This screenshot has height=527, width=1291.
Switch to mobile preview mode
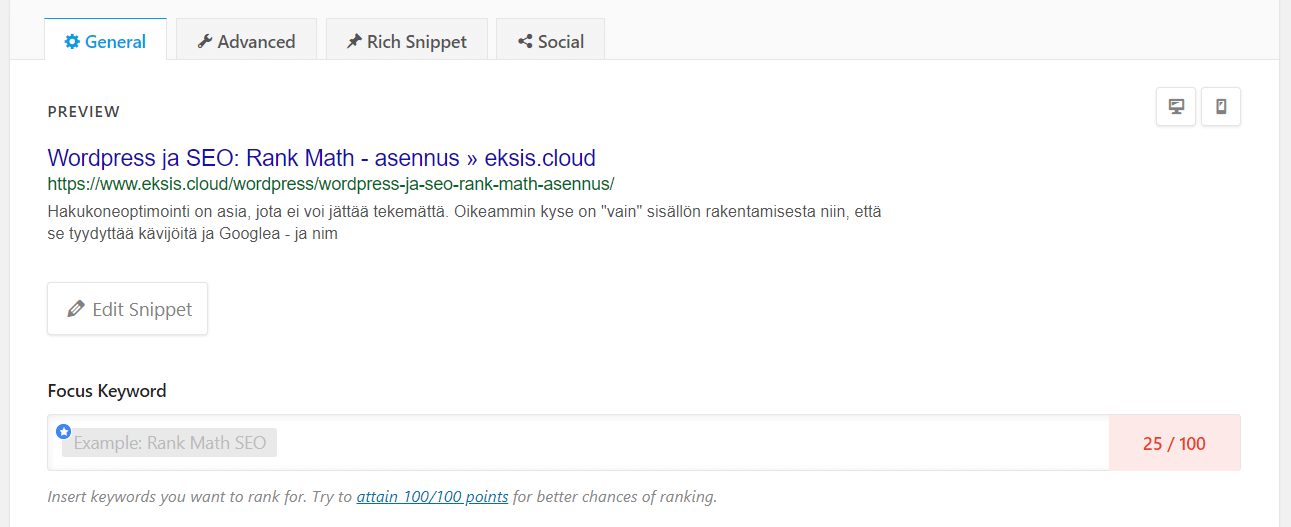[x=1221, y=107]
